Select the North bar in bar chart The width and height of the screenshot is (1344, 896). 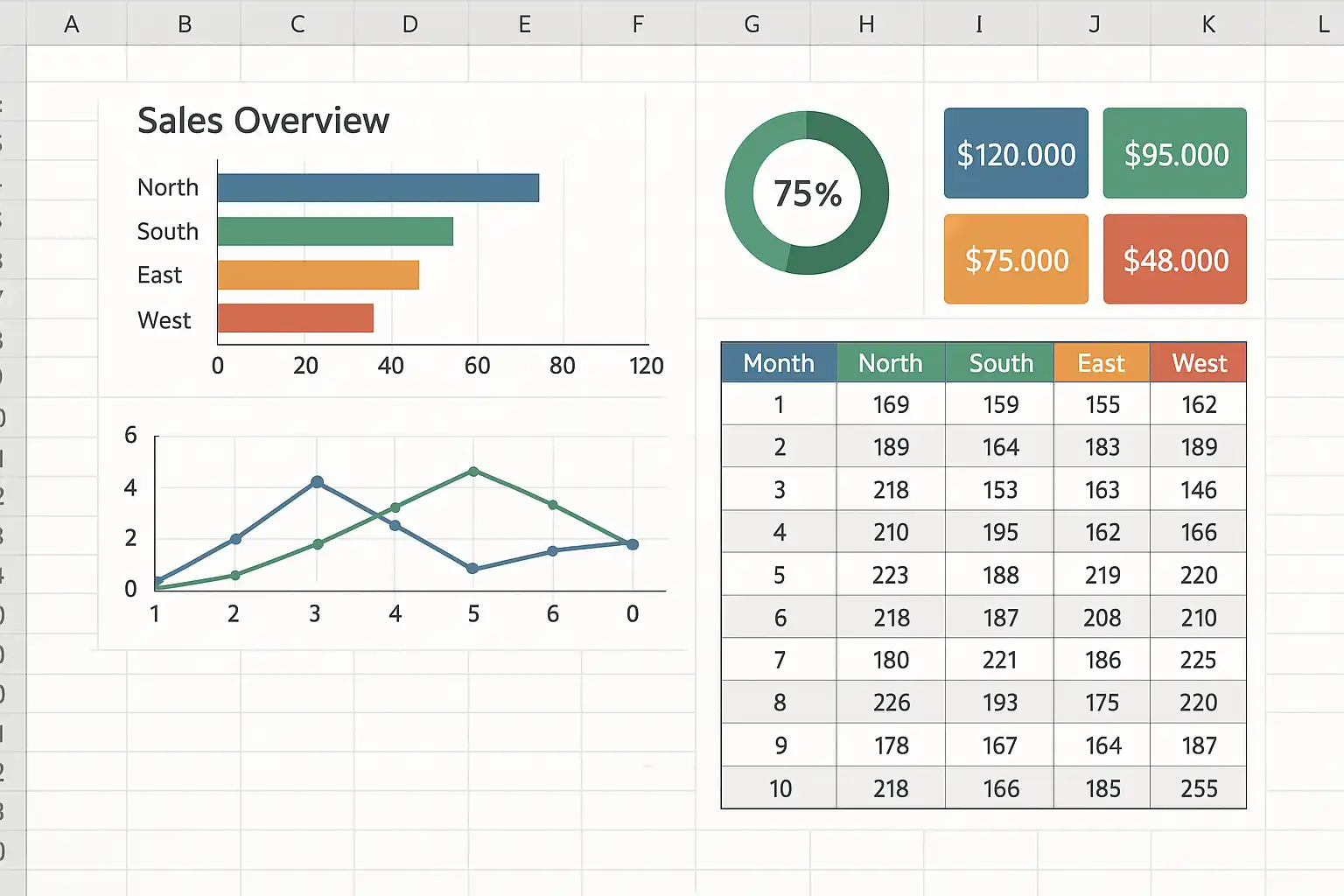pyautogui.click(x=378, y=188)
